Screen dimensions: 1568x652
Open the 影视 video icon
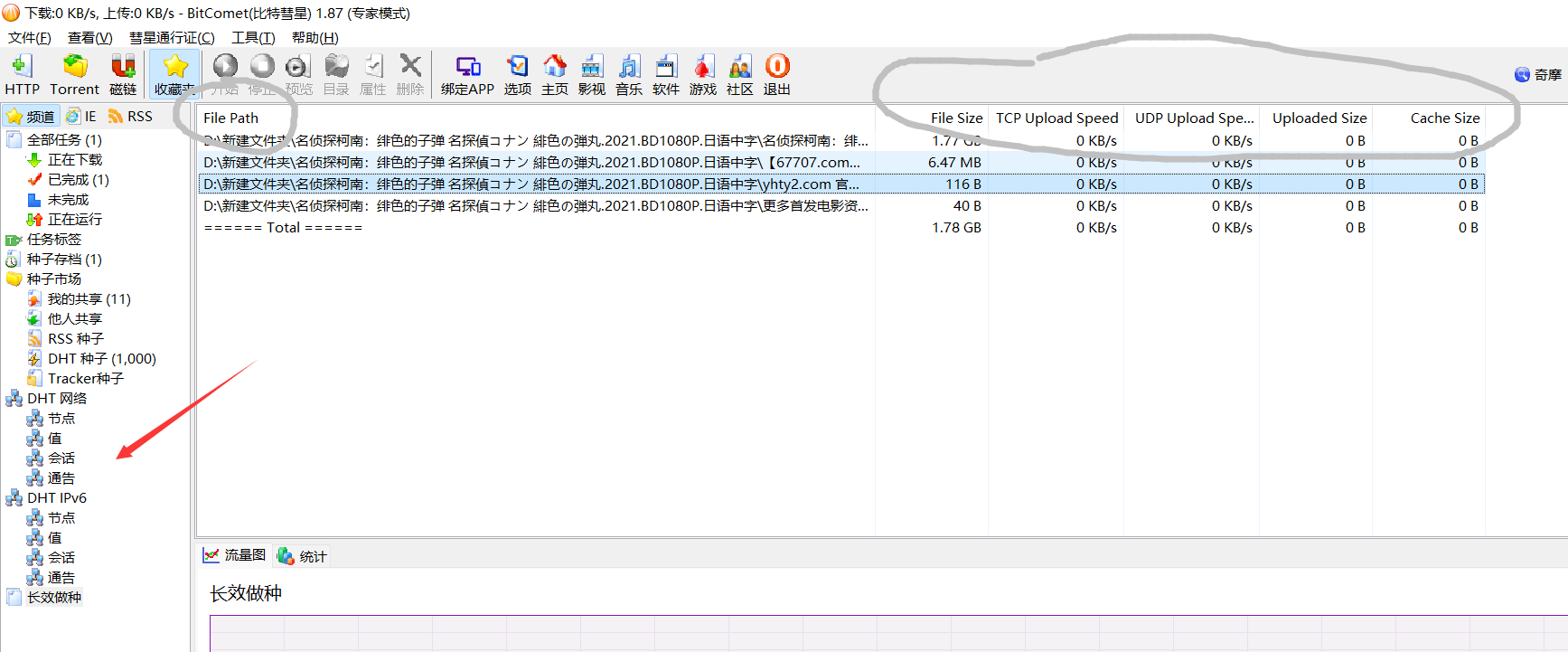[x=592, y=74]
